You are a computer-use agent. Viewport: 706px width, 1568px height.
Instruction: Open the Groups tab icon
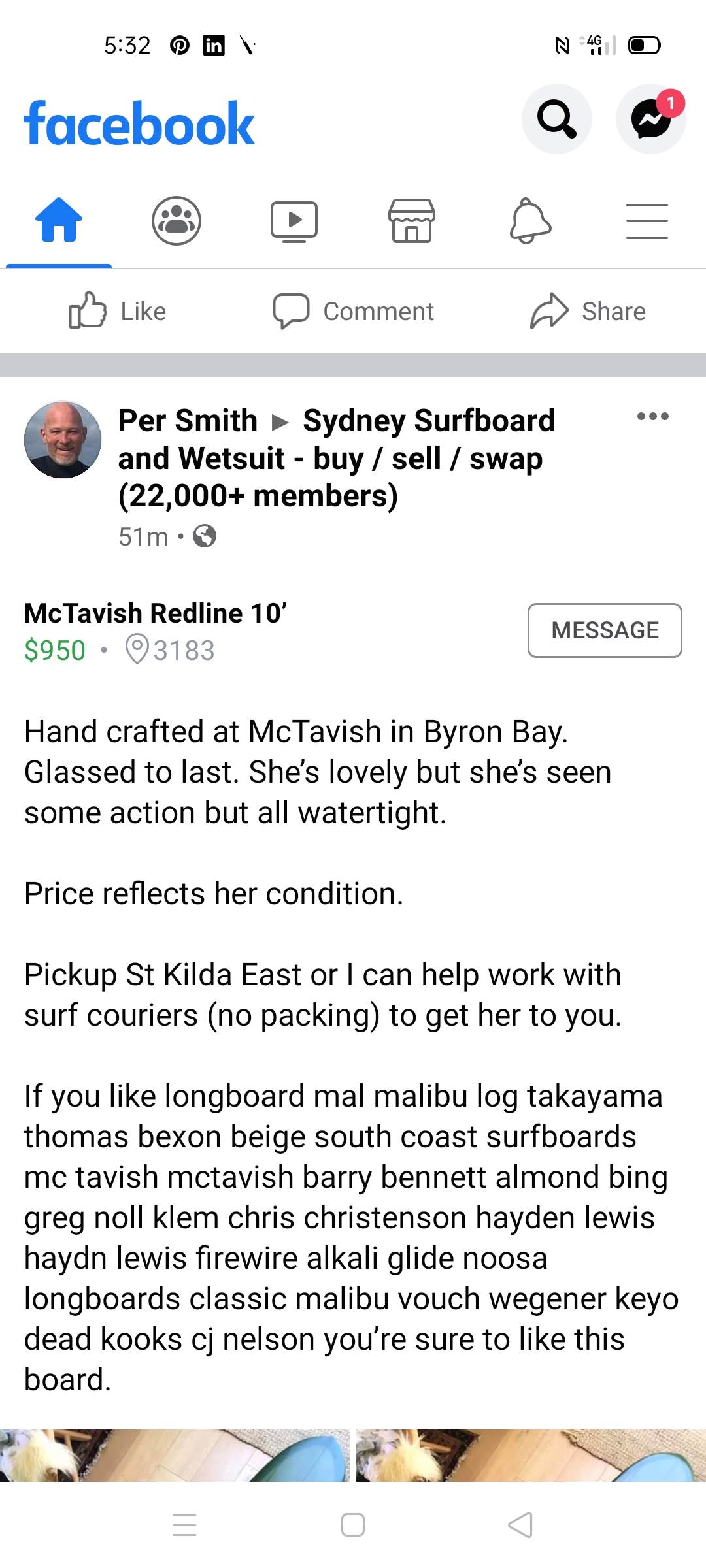(x=176, y=221)
